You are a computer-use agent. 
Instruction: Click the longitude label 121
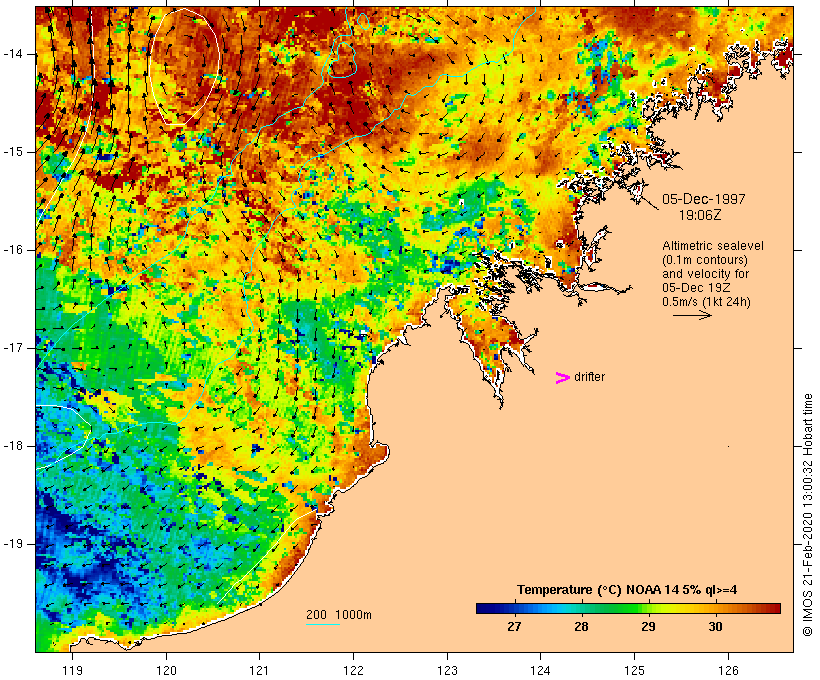(x=259, y=670)
